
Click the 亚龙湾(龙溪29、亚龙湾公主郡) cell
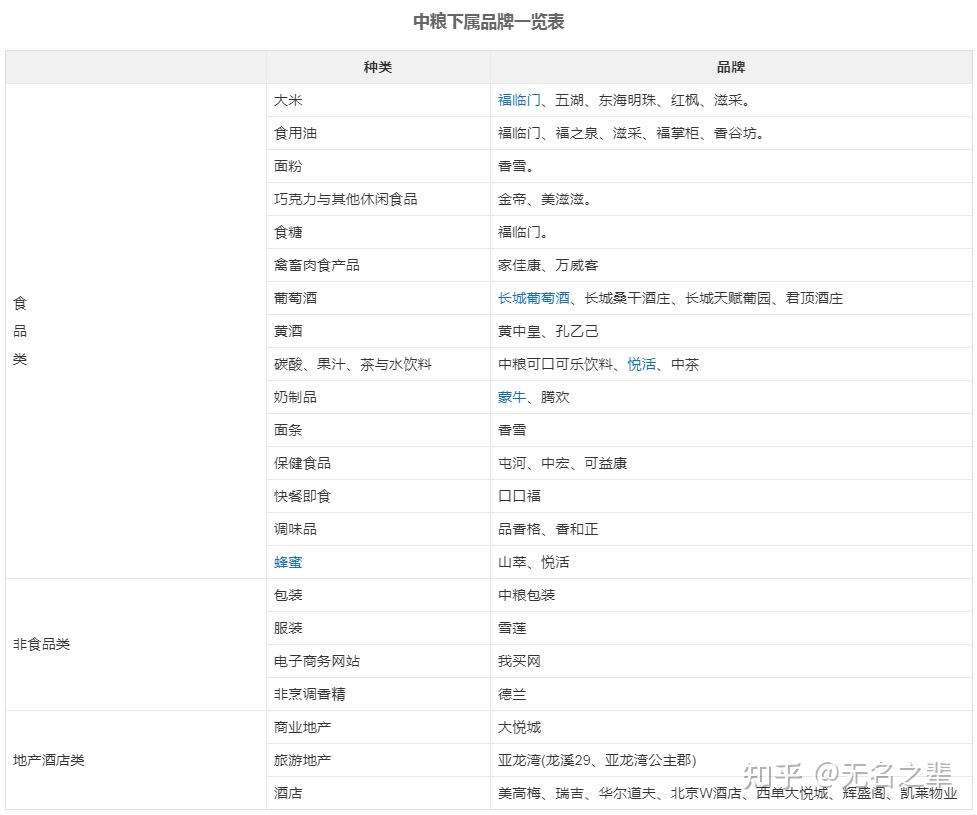click(732, 761)
